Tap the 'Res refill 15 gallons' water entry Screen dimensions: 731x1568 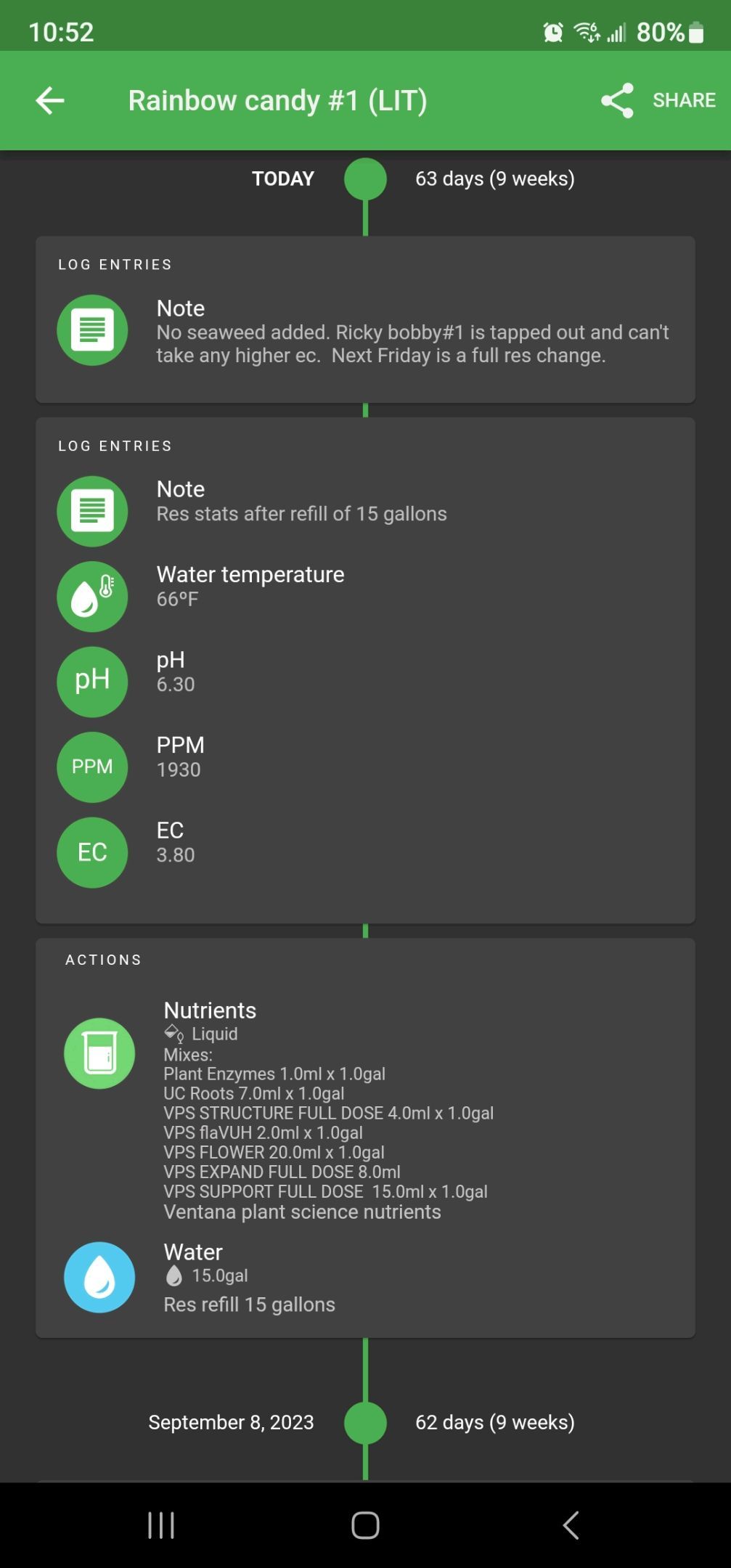[249, 1304]
